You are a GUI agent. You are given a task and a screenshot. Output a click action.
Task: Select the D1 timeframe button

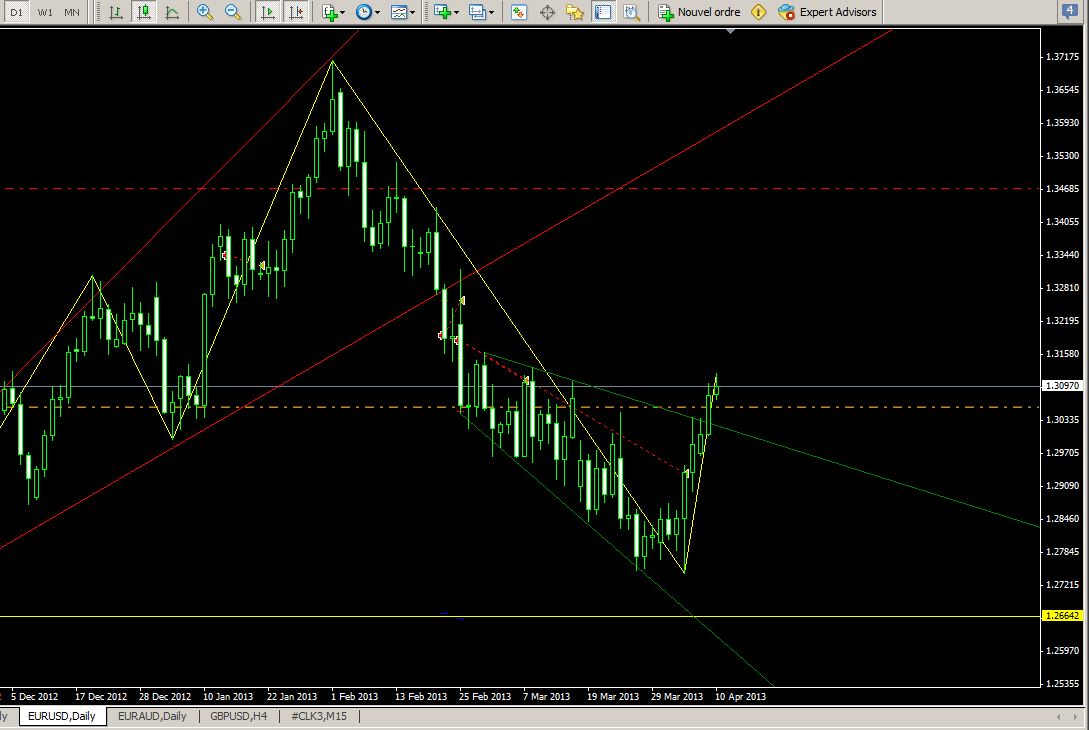(16, 12)
